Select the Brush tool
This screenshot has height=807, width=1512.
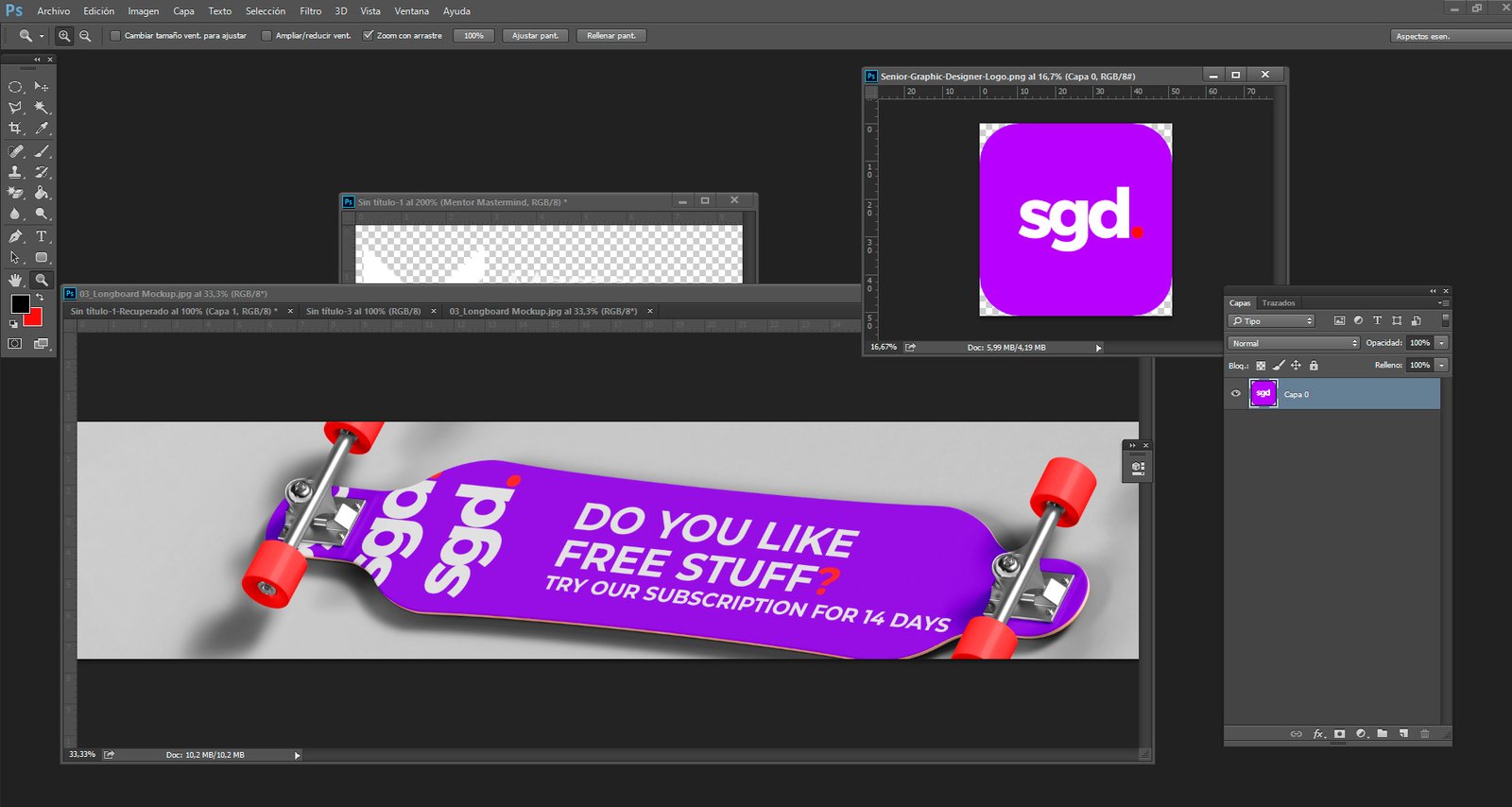(42, 151)
